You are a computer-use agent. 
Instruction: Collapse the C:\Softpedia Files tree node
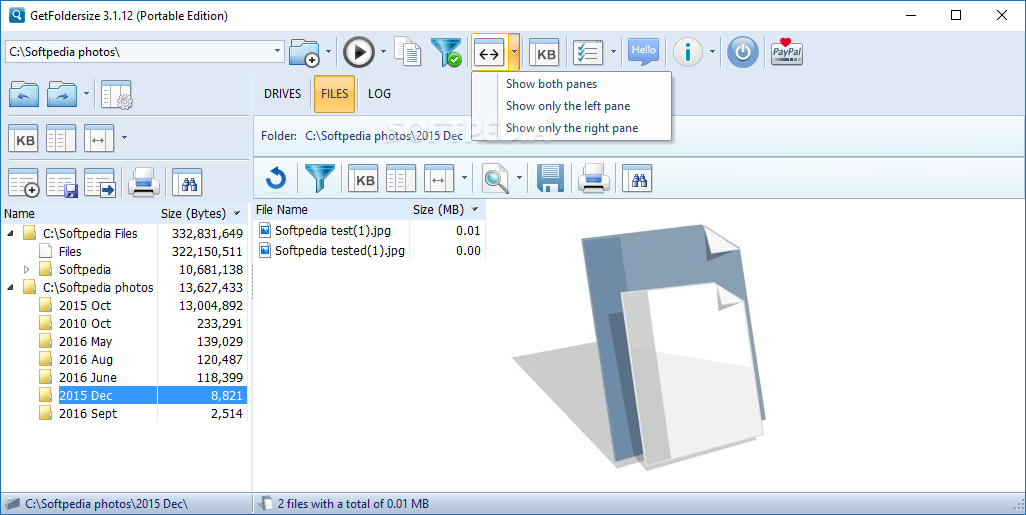click(x=10, y=233)
